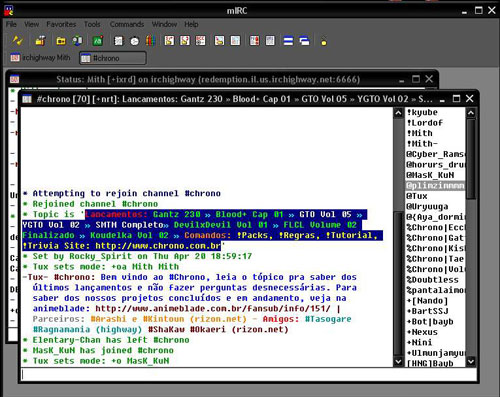Open the Help menu
This screenshot has height=397, width=500.
point(191,24)
